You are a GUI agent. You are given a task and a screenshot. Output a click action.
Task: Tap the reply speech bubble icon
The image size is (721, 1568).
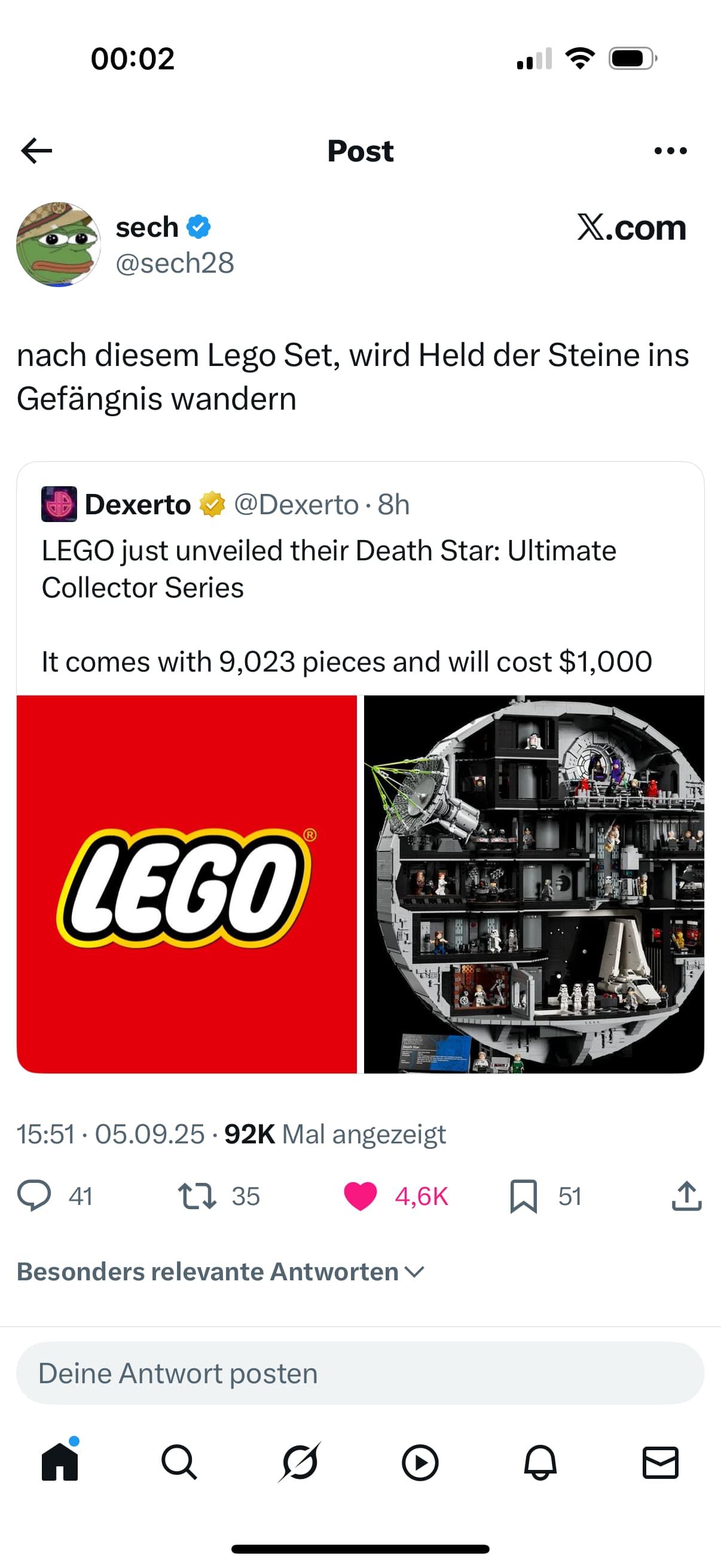[34, 1195]
